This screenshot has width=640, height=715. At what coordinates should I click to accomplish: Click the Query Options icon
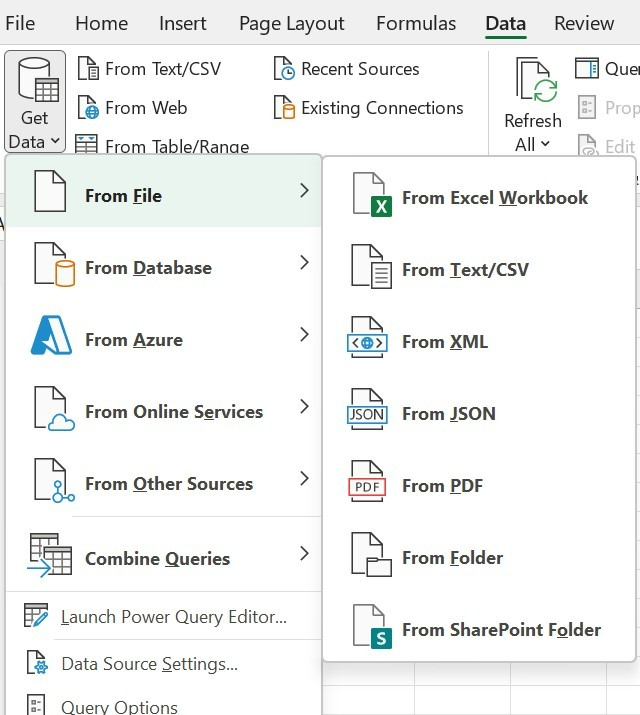[x=36, y=705]
